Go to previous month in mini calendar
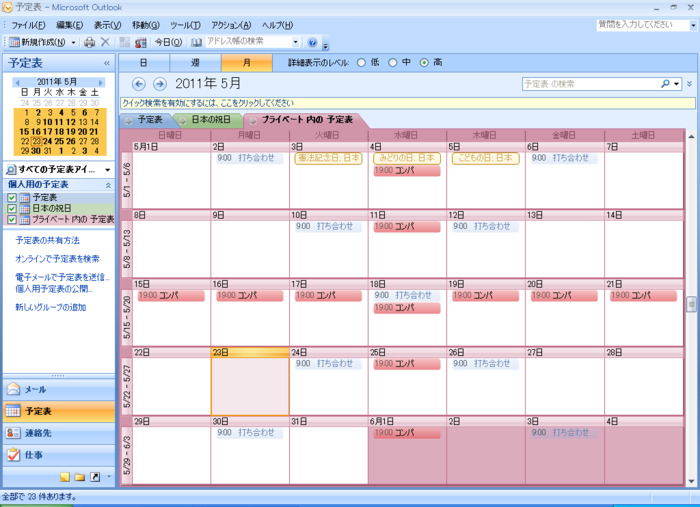The height and width of the screenshot is (507, 700). (x=17, y=82)
